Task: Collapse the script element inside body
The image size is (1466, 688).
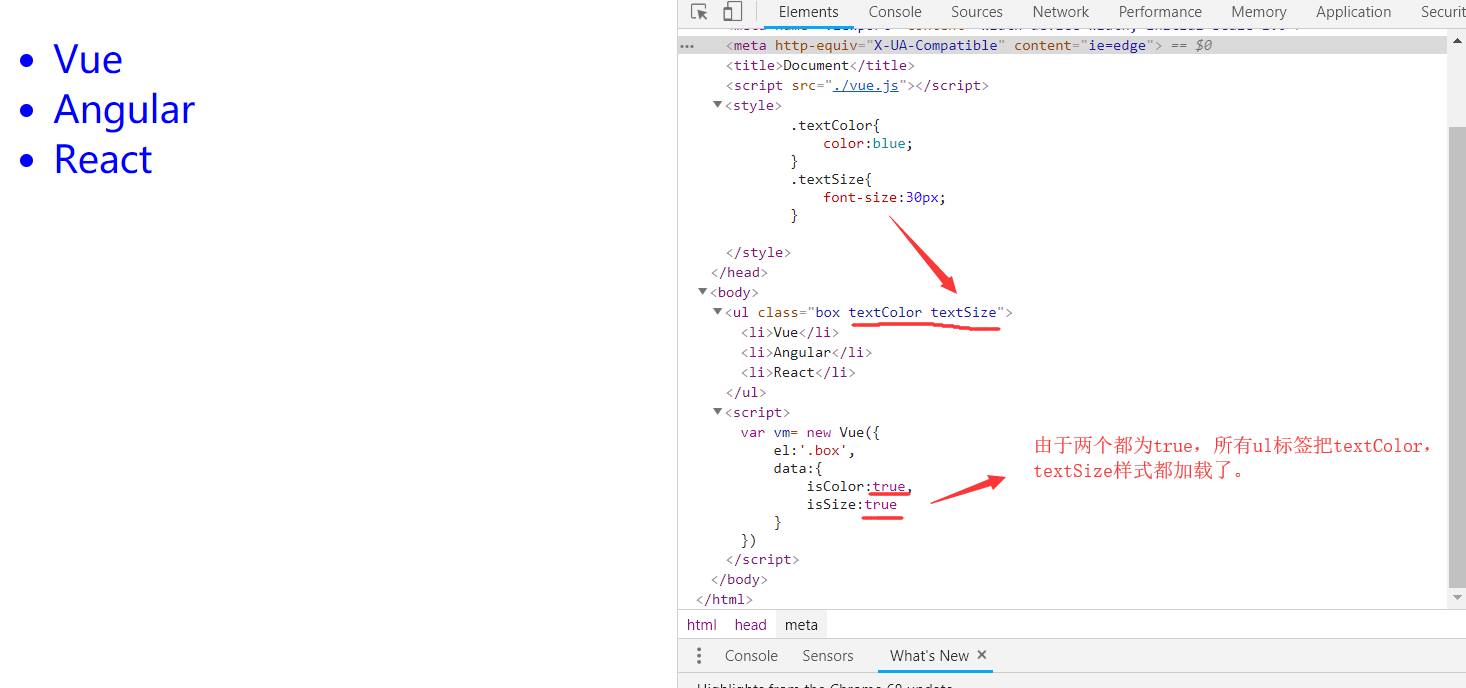Action: (x=718, y=412)
